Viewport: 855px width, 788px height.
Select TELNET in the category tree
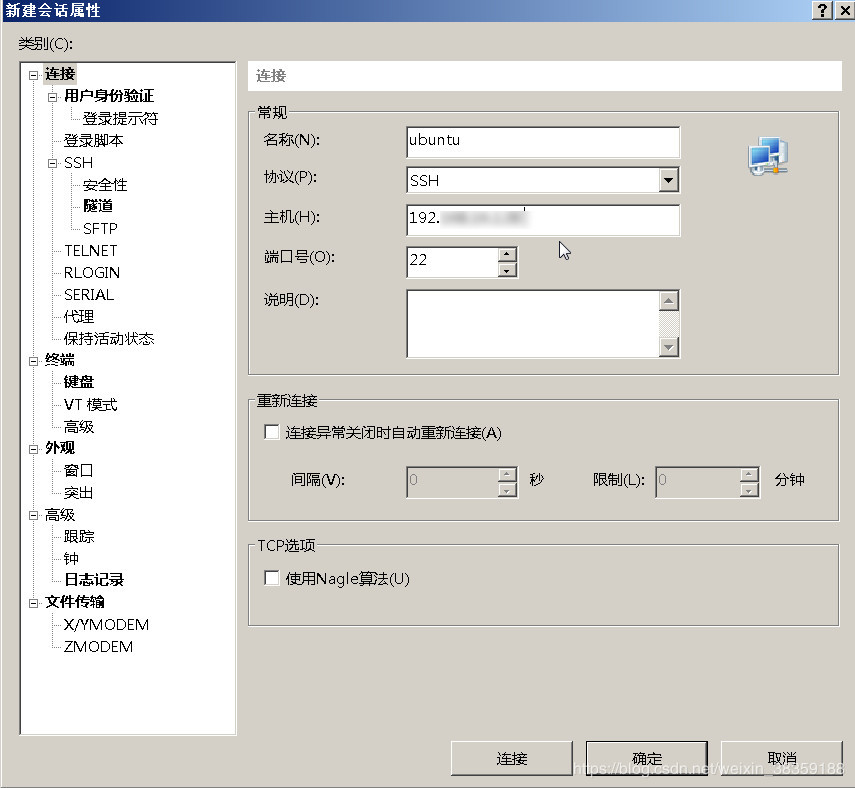pyautogui.click(x=91, y=250)
